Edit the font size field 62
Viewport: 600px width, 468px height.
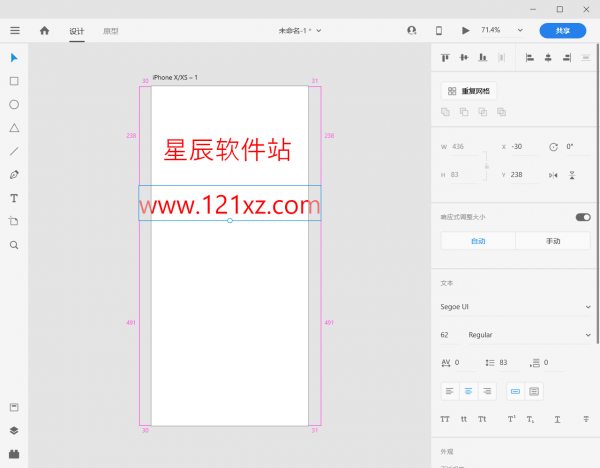(452, 335)
